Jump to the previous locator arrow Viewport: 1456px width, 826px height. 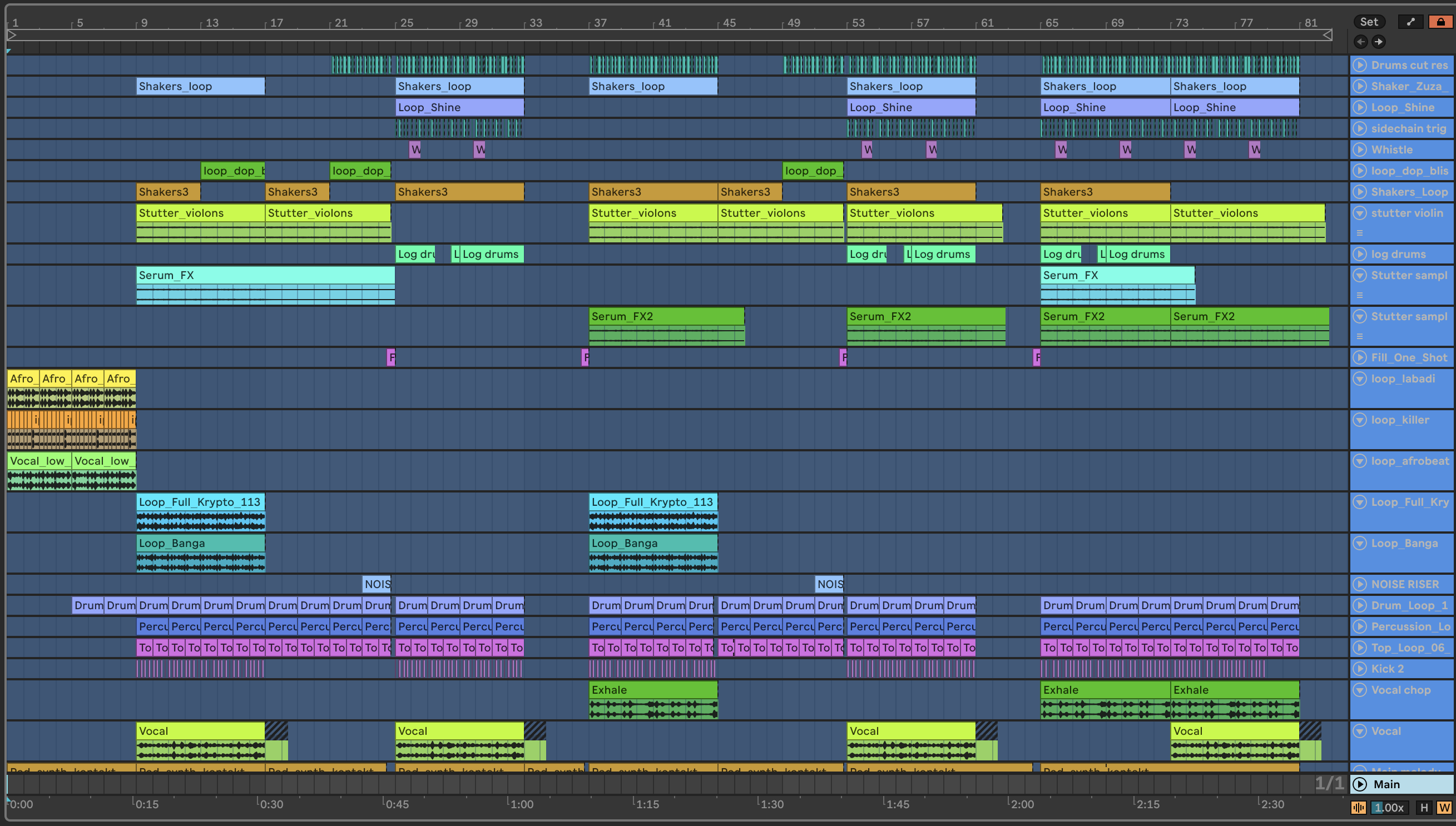coord(1361,42)
